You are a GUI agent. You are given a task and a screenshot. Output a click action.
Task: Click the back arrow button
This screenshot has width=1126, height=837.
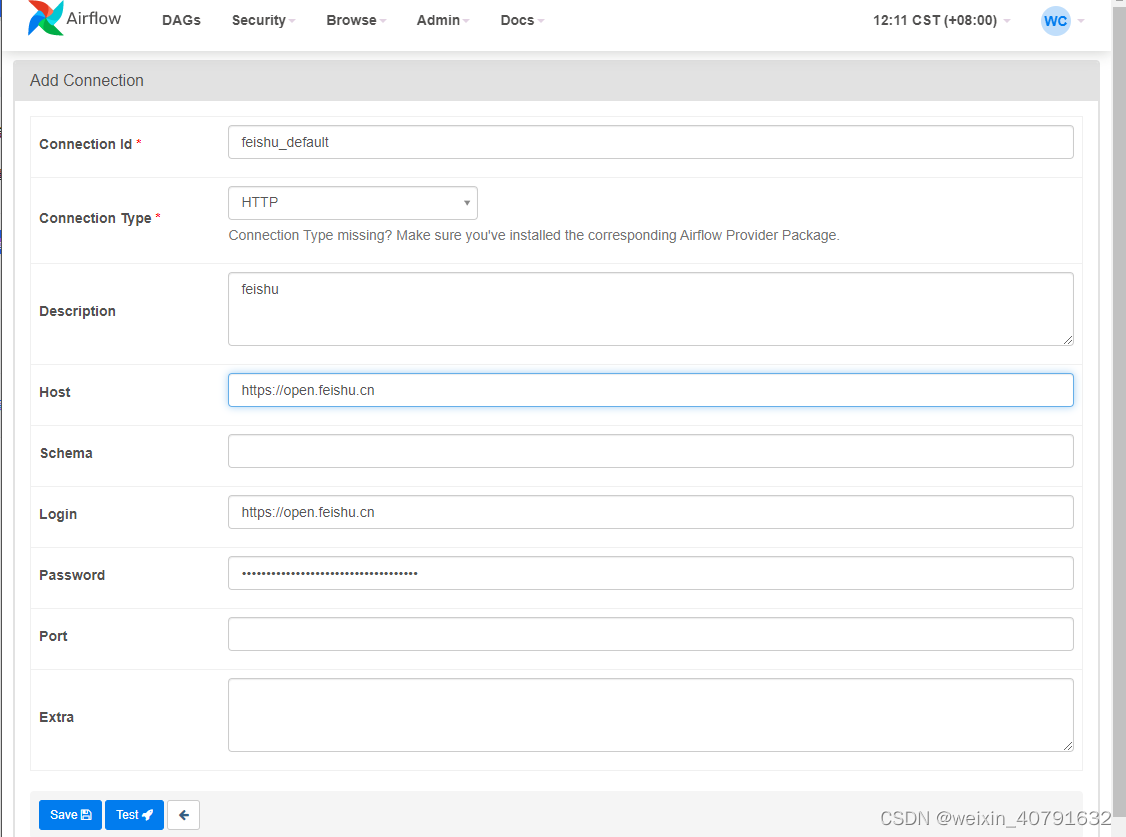[183, 815]
